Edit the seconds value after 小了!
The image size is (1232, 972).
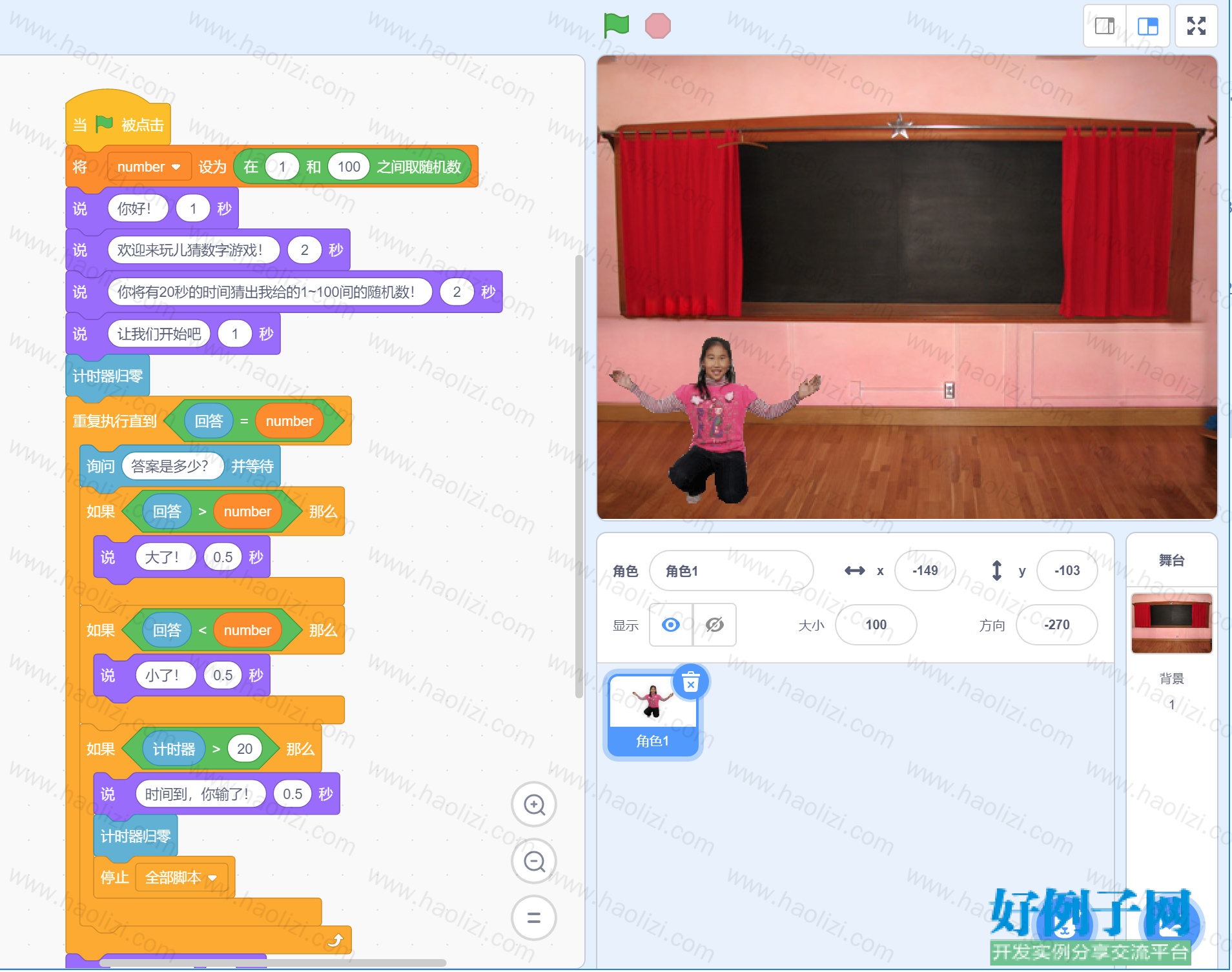coord(223,675)
